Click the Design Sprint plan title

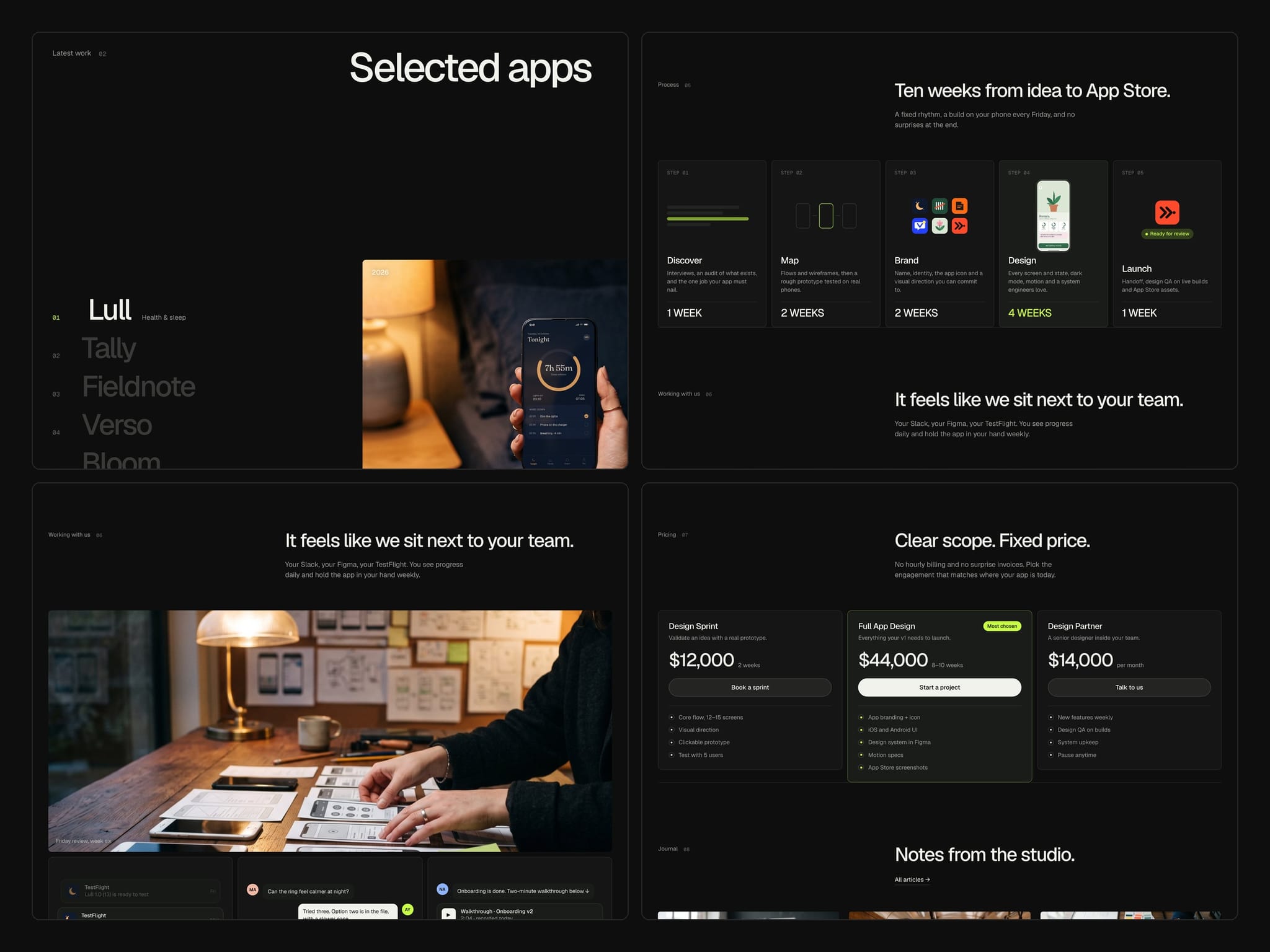(693, 626)
